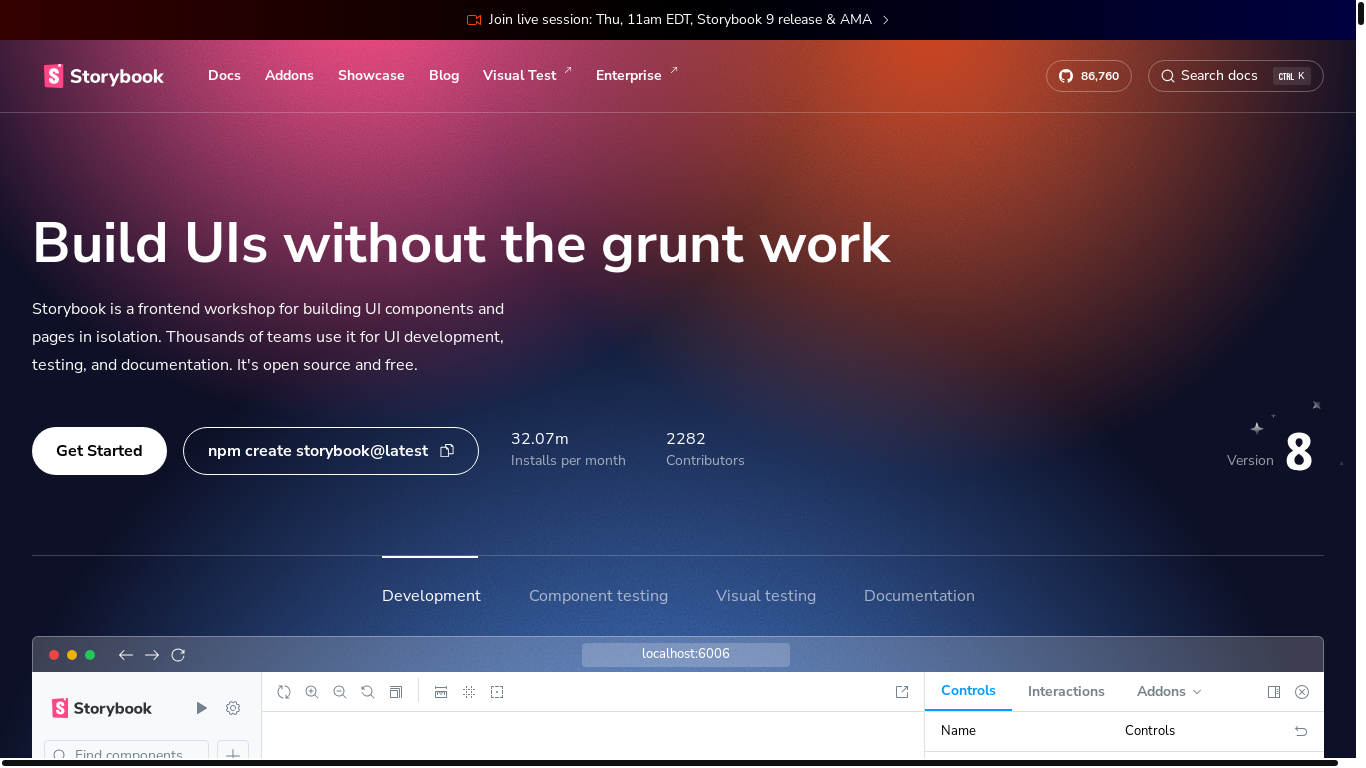Open Enterprise external link
This screenshot has height=768, width=1366.
coord(637,76)
